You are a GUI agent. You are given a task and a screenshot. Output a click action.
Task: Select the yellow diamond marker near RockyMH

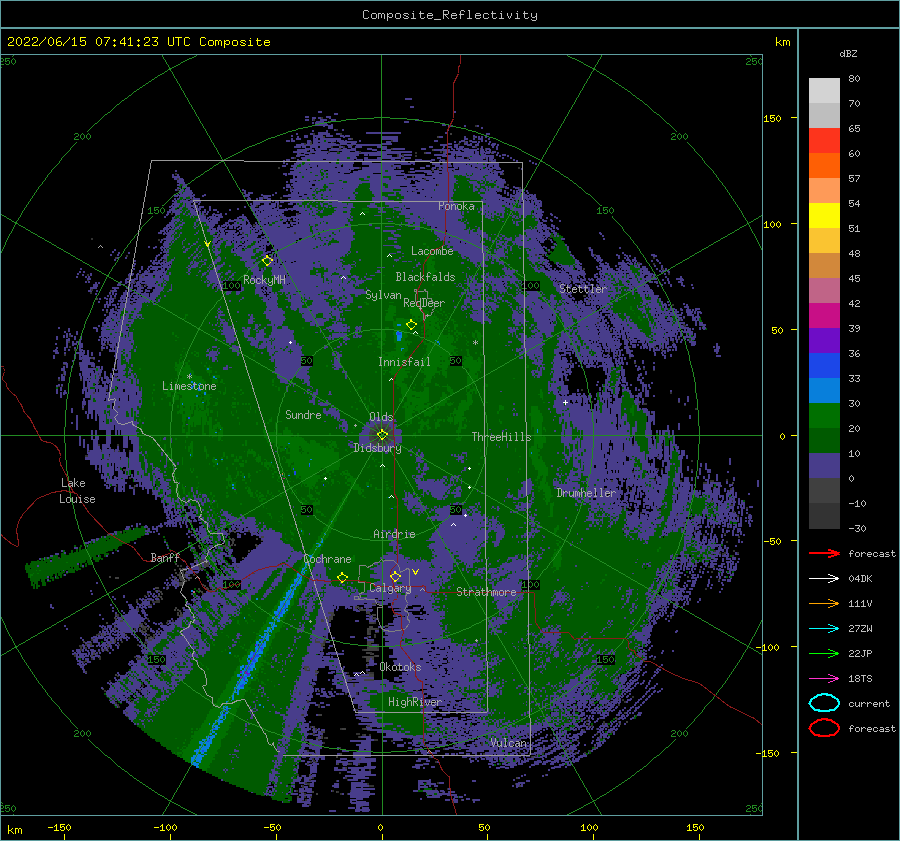pos(267,261)
